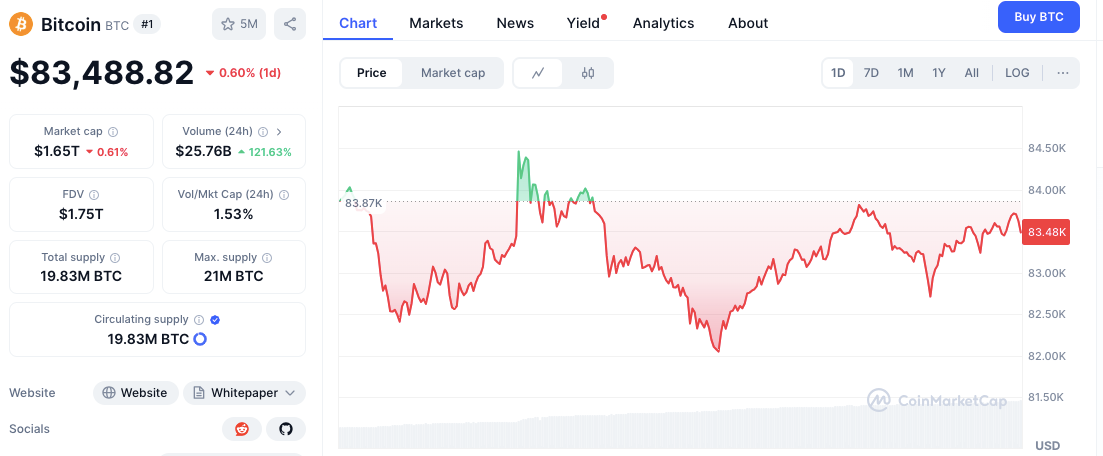Switch to line chart view
Screen dimensions: 1103x456
538,73
